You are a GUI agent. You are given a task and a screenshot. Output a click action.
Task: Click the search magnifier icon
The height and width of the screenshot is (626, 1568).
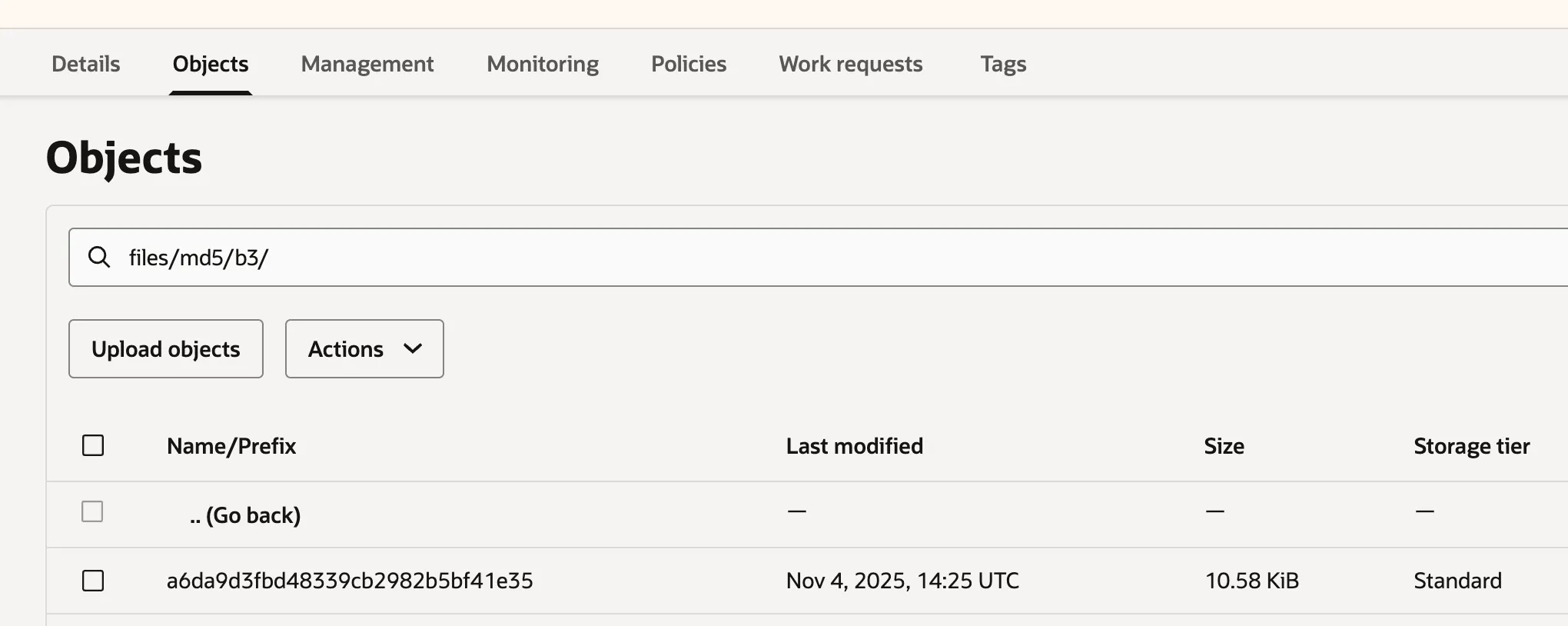[x=99, y=257]
